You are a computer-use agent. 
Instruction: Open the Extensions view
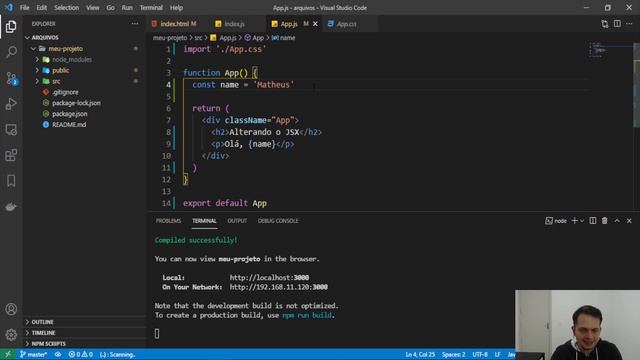11,155
